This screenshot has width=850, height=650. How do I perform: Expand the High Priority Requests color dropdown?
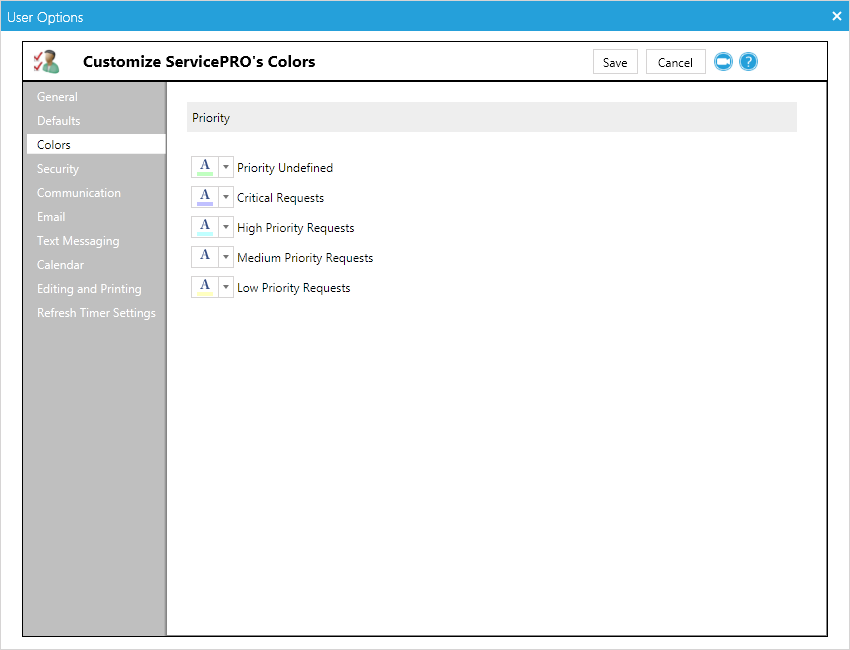coord(226,227)
